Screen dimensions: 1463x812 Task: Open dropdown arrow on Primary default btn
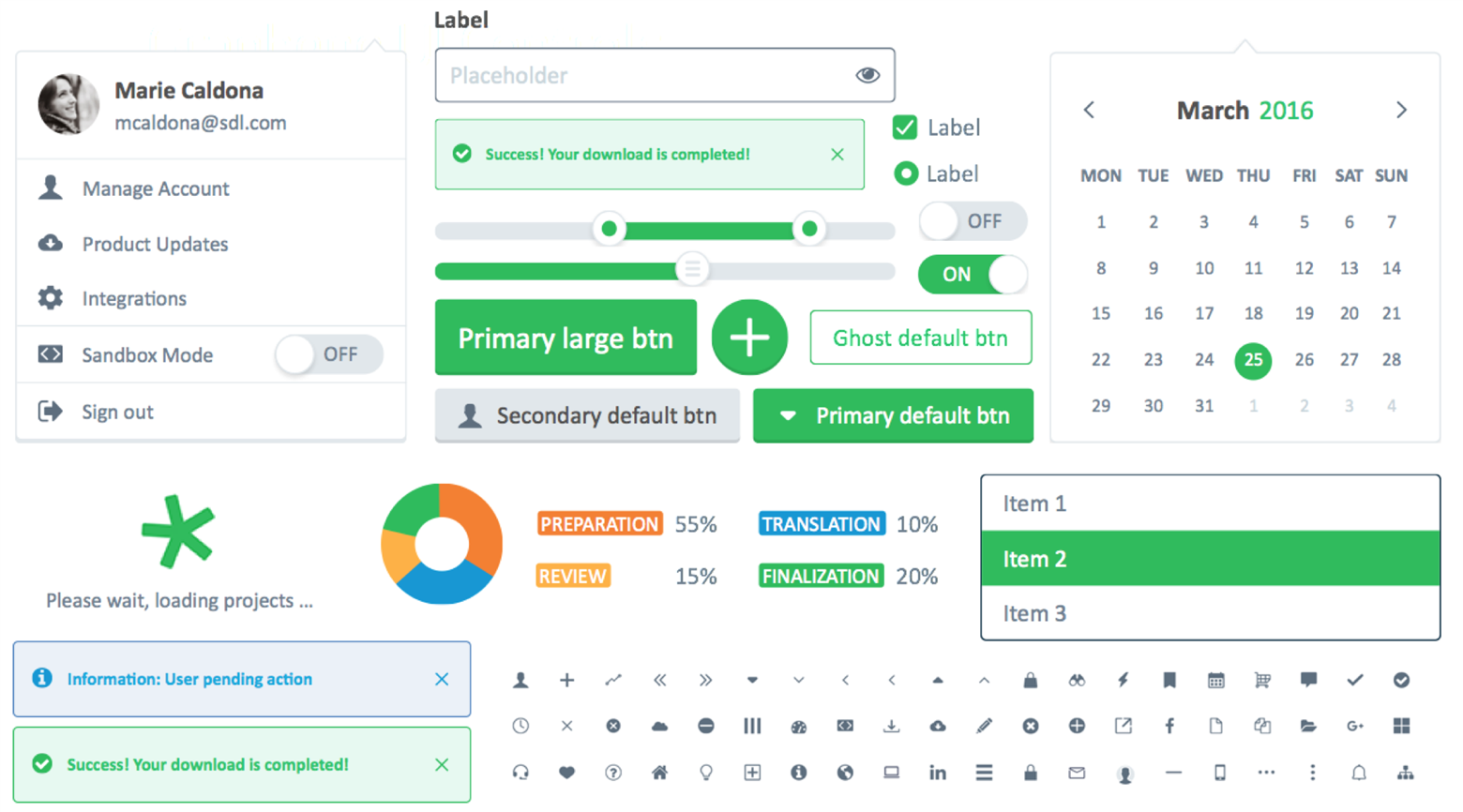point(788,415)
